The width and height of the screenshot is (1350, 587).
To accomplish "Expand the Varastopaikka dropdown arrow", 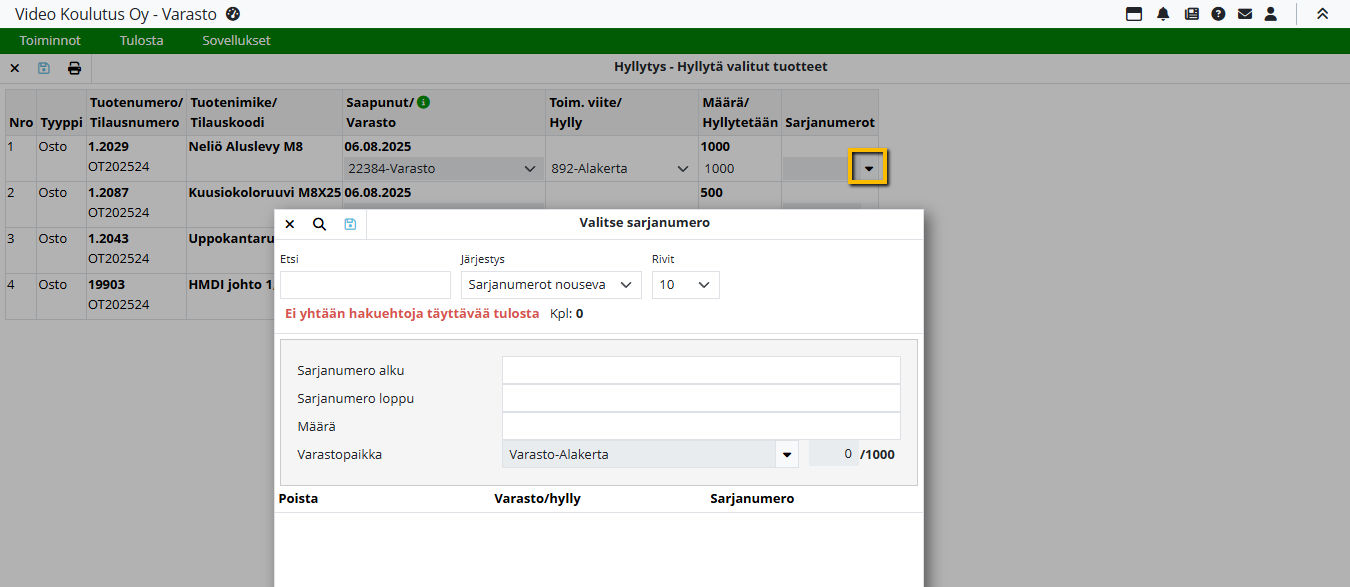I will 786,454.
